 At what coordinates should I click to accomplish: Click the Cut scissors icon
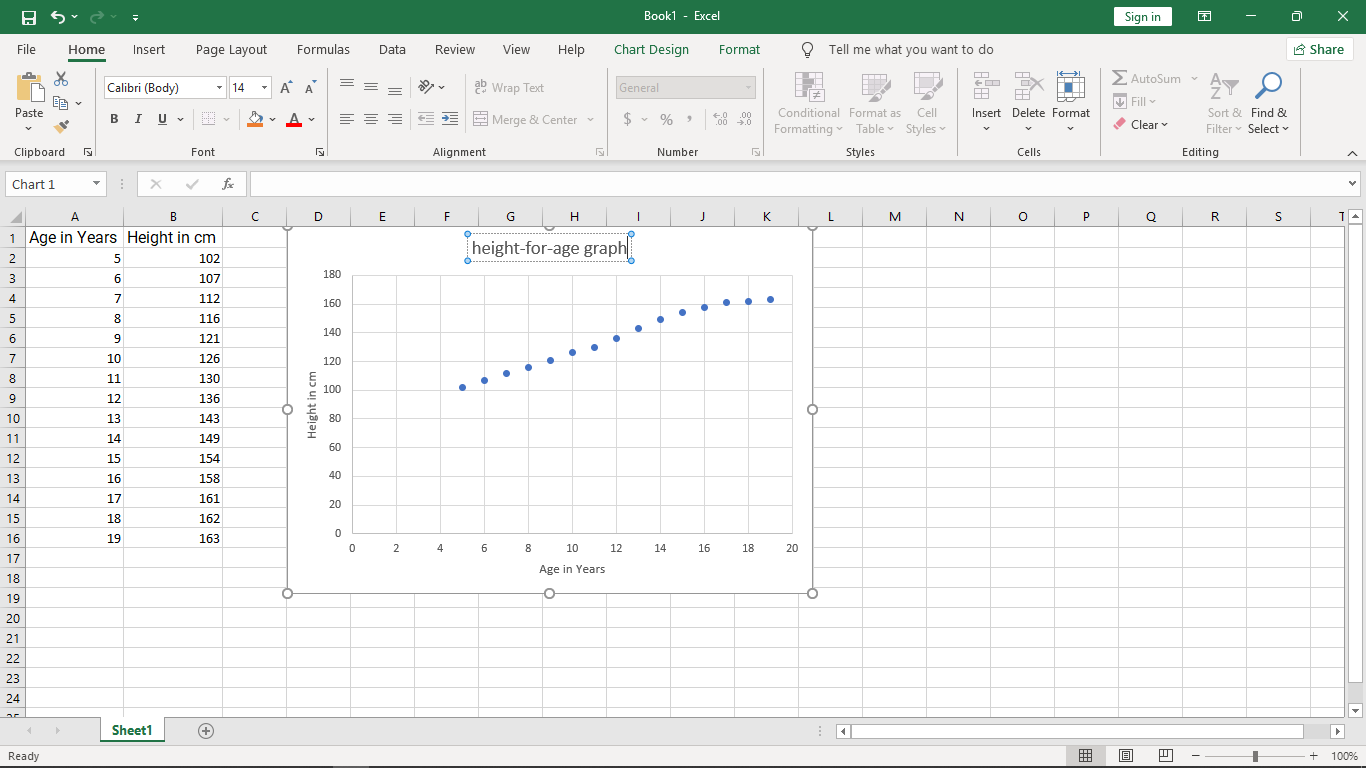click(x=61, y=79)
